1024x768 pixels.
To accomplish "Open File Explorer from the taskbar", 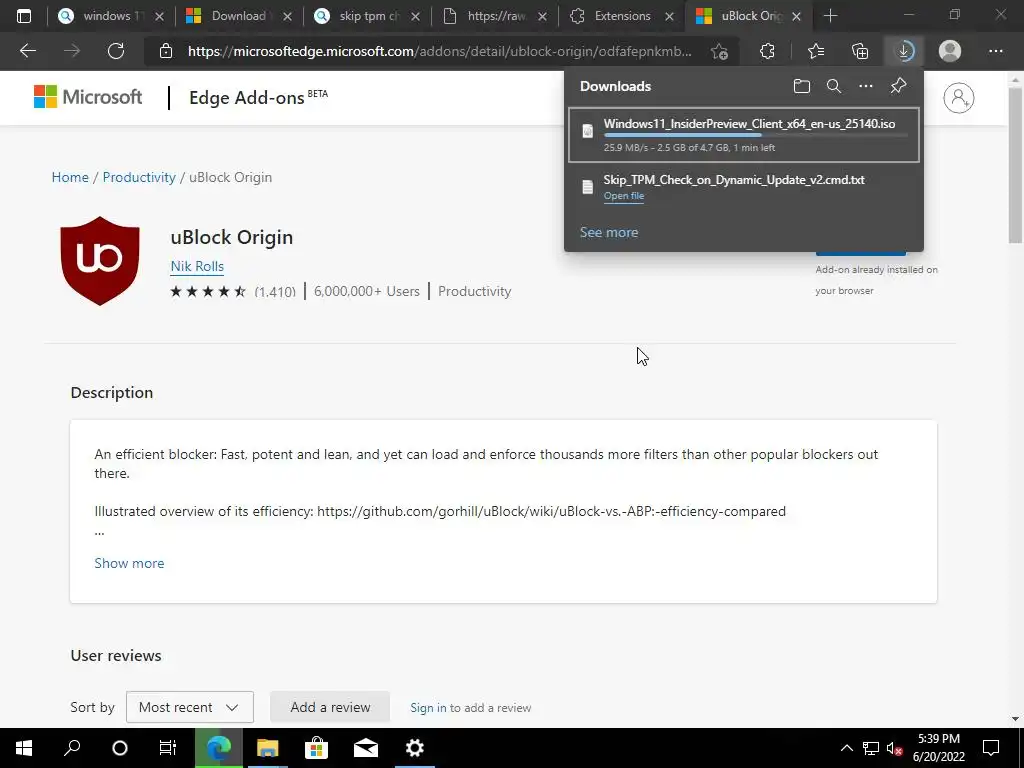I will (267, 748).
